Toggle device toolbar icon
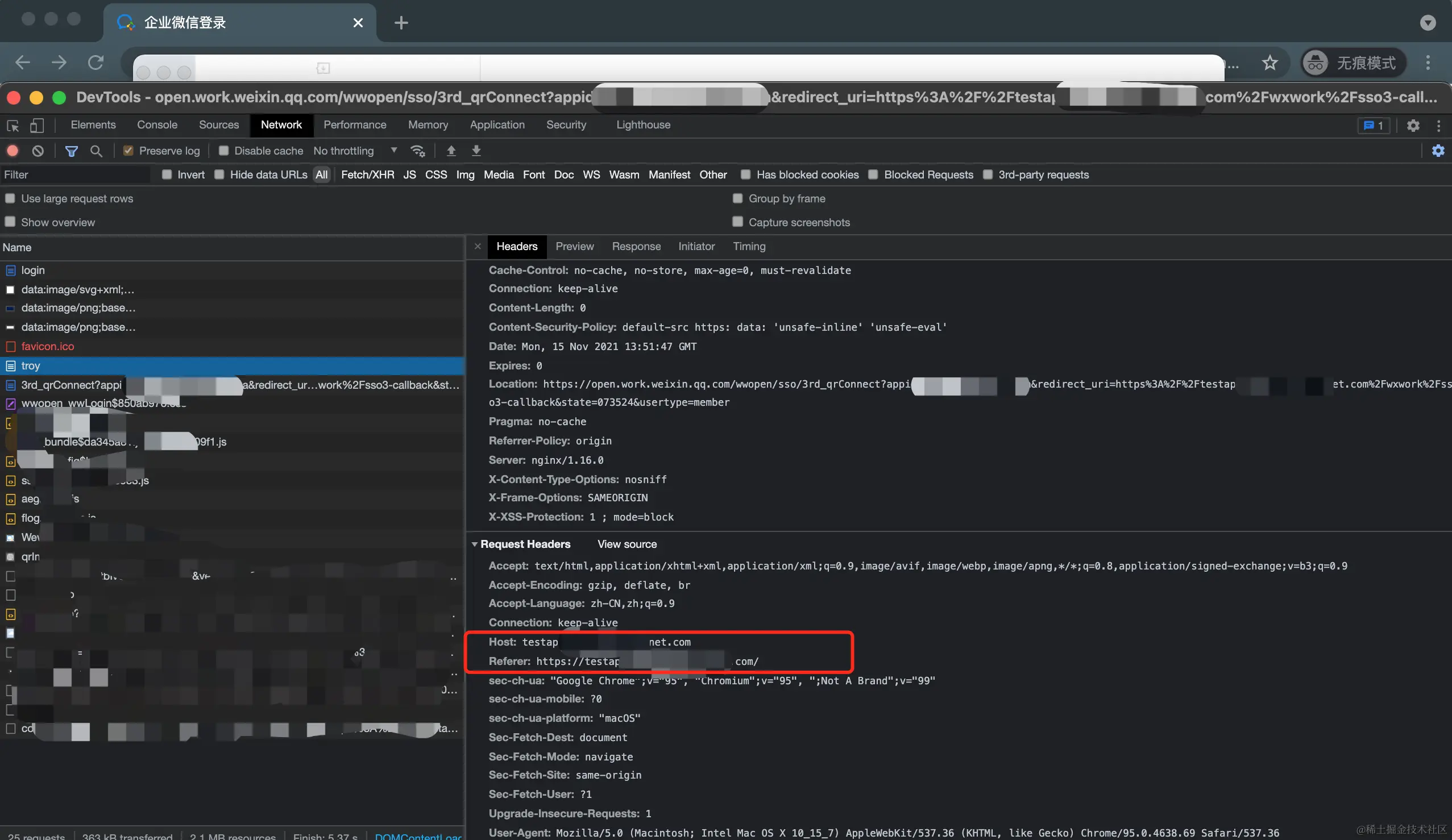This screenshot has height=840, width=1452. (37, 125)
